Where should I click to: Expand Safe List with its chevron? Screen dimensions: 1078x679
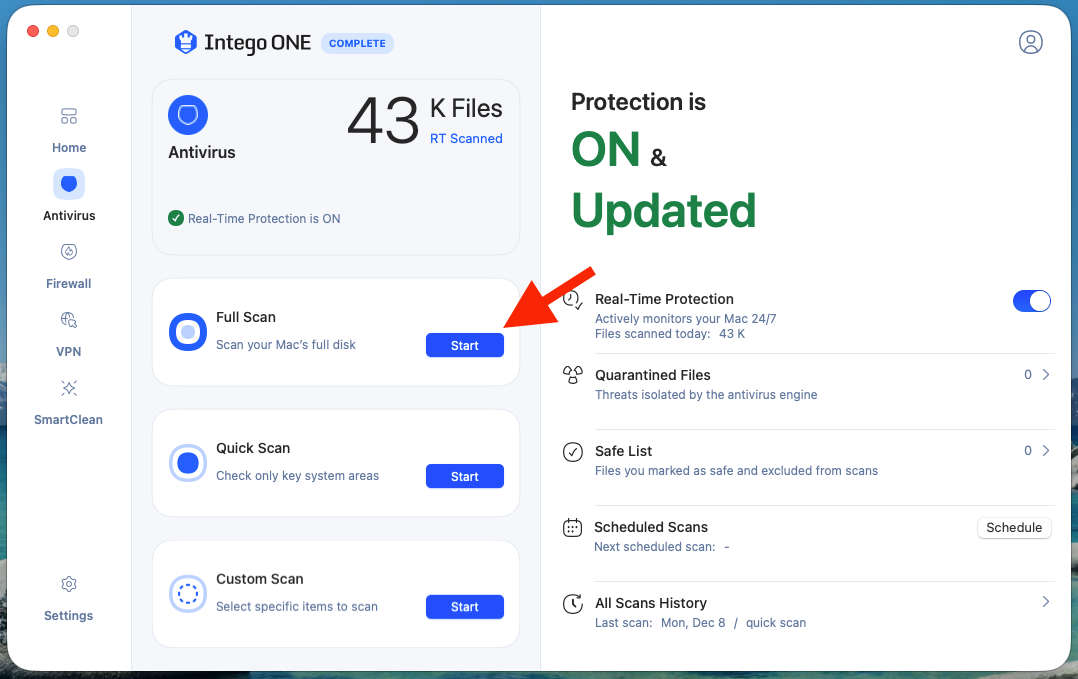point(1046,451)
